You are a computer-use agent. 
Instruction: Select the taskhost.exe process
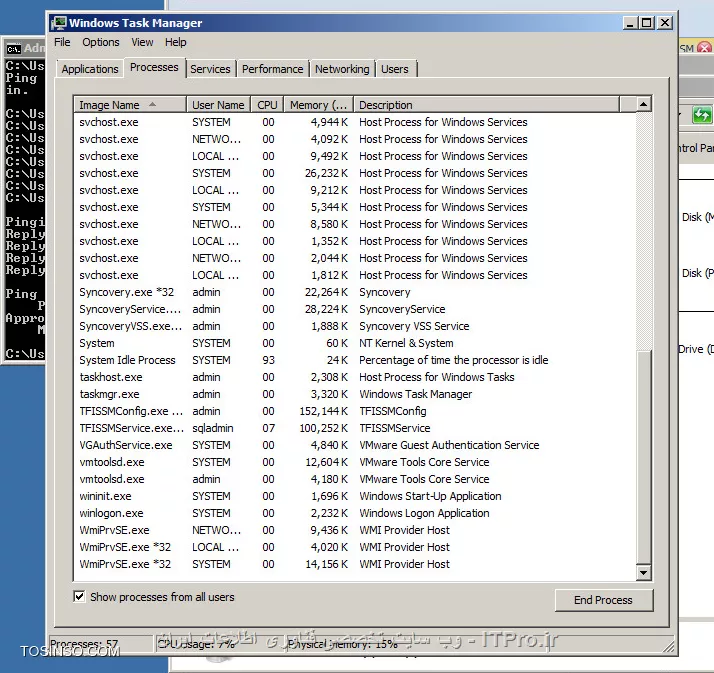coord(354,377)
